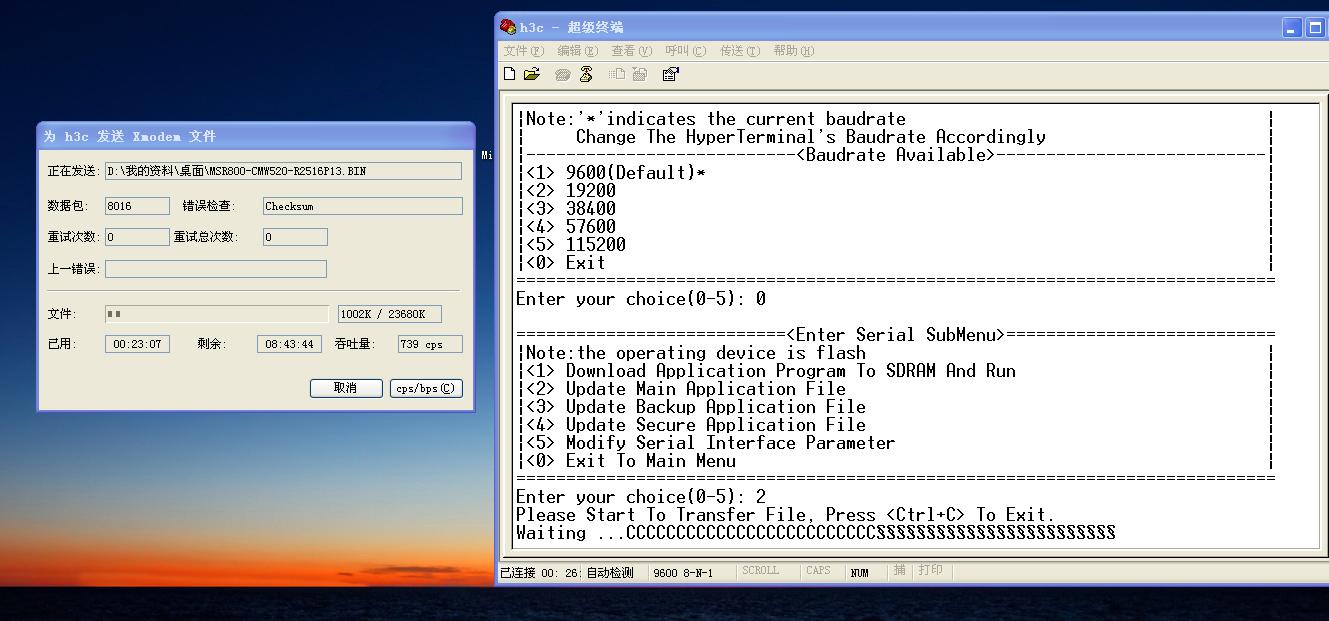Viewport: 1329px width, 621px height.
Task: Open the 传送(T) menu
Action: 739,51
